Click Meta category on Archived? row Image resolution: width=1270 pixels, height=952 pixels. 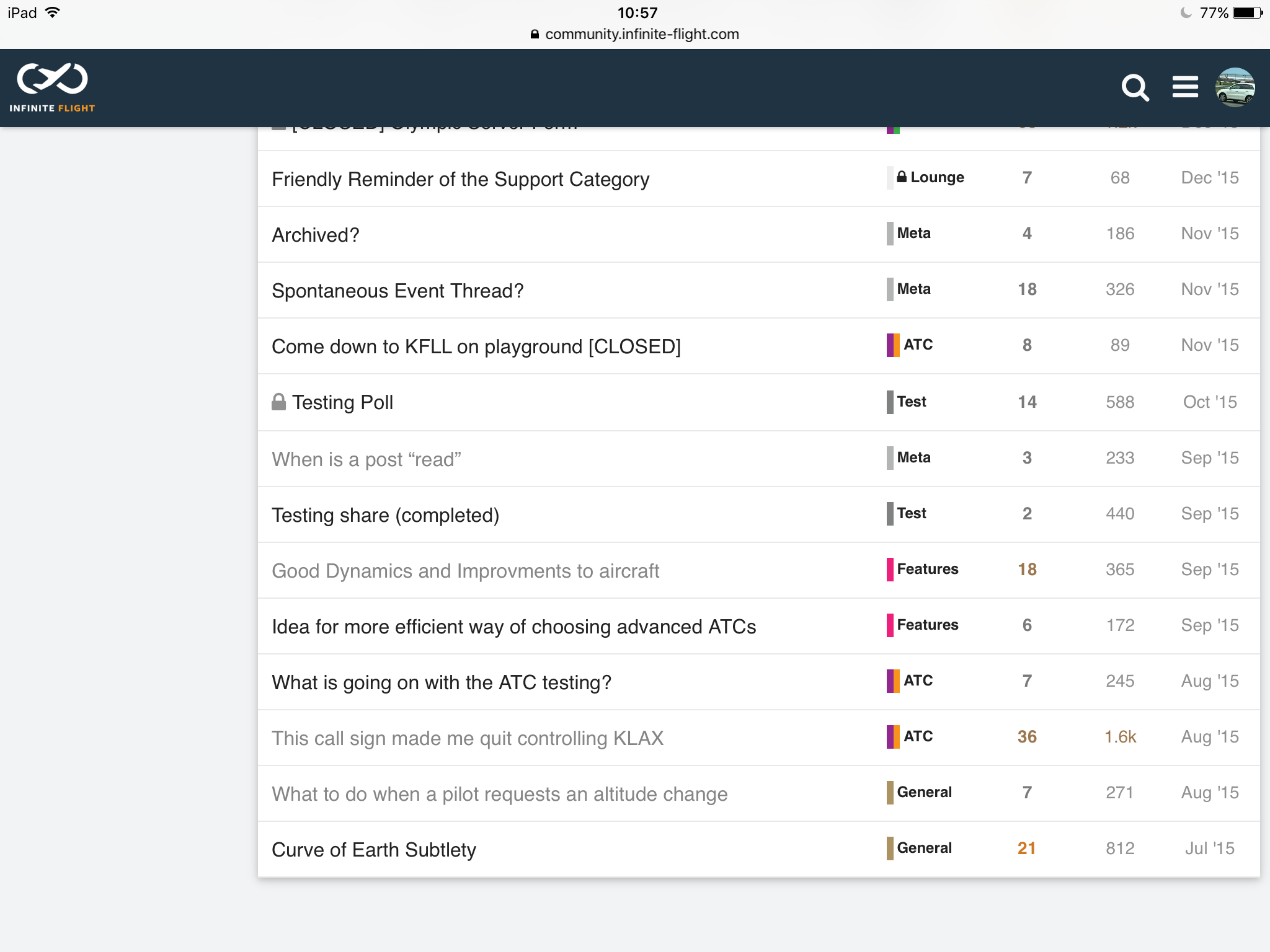(x=913, y=233)
